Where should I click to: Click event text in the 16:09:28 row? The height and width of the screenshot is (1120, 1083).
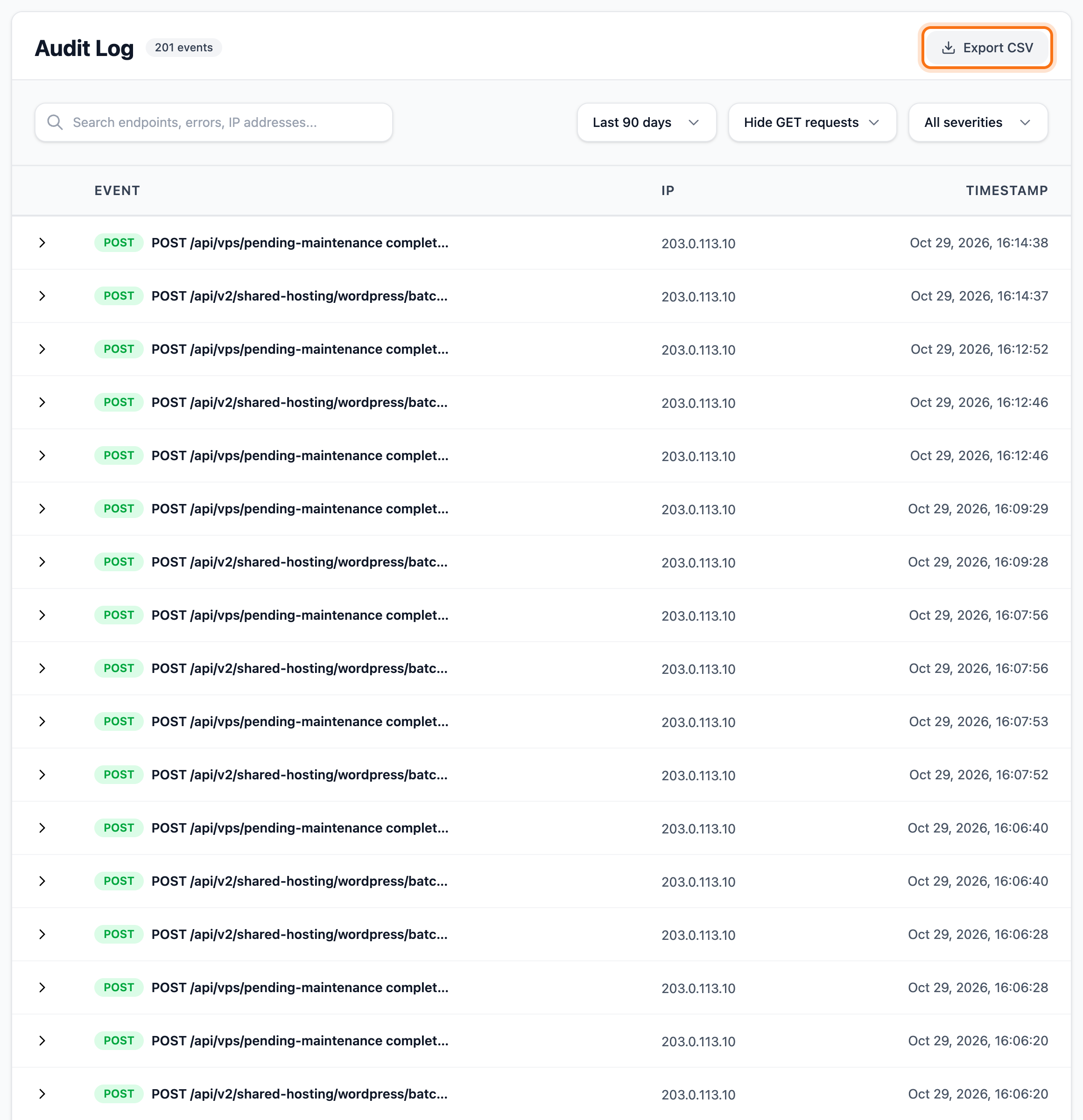[300, 562]
